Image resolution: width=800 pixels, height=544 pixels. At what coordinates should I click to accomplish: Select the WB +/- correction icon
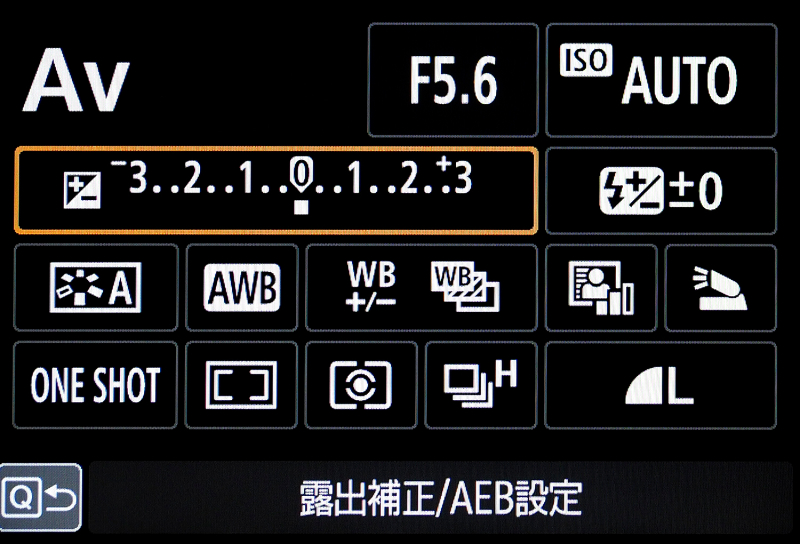[371, 286]
